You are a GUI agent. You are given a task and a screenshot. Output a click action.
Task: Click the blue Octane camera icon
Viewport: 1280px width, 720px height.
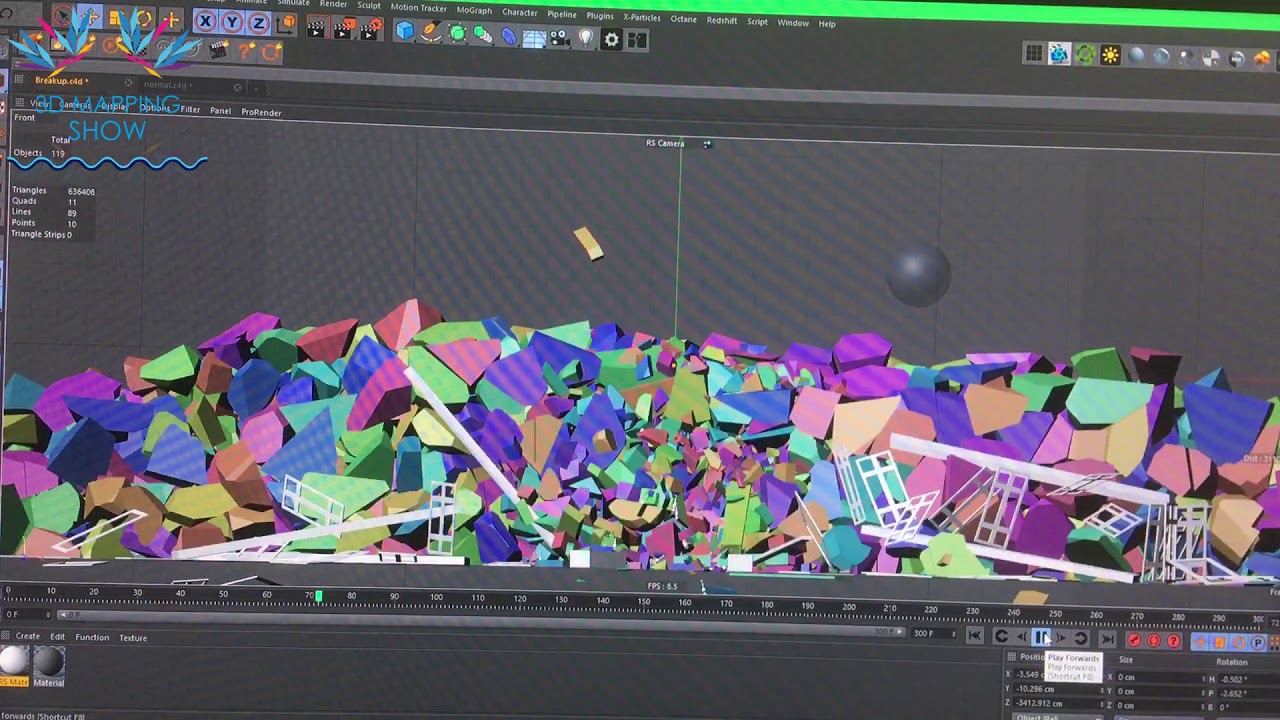(x=1060, y=55)
